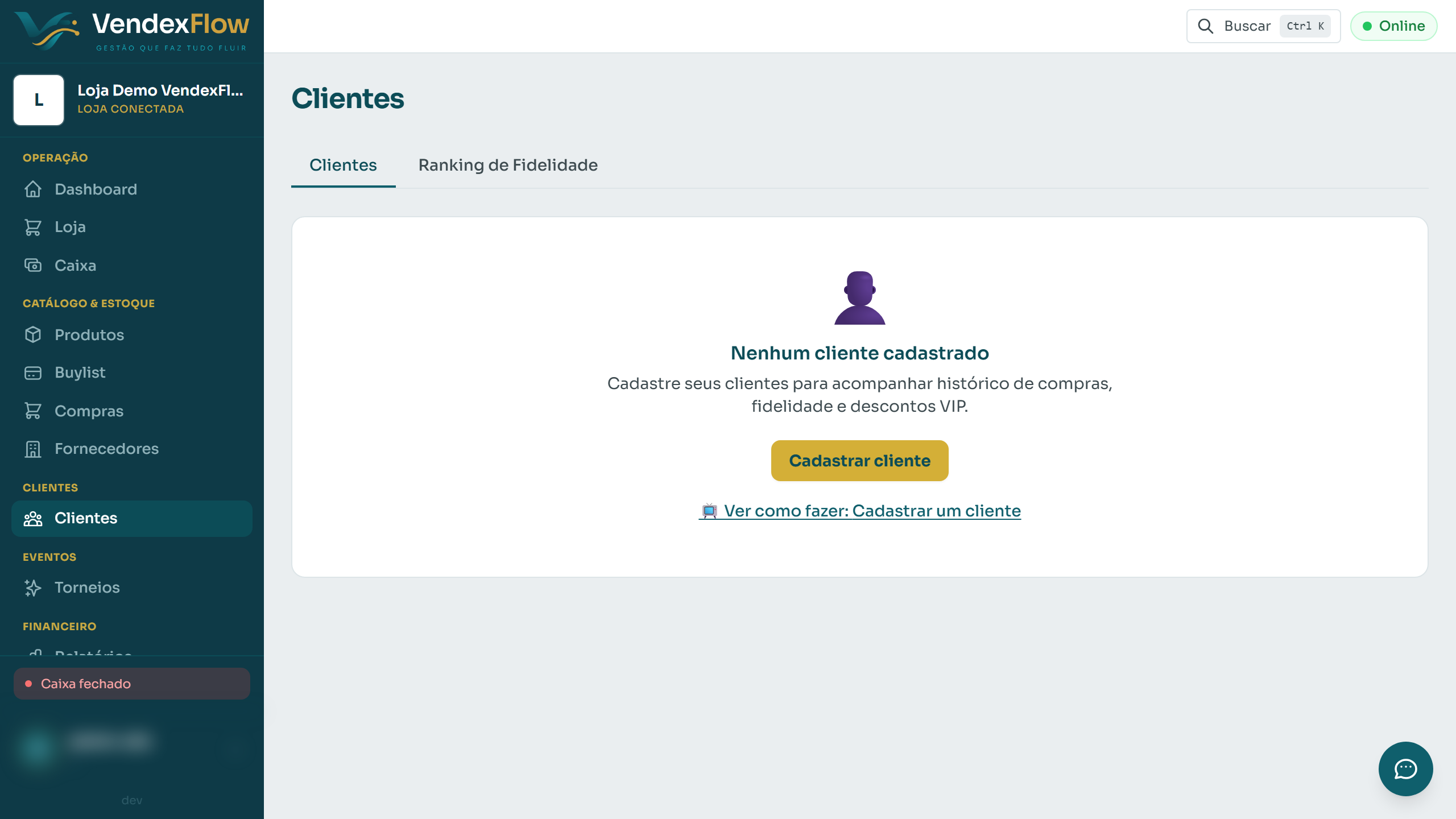Image resolution: width=1456 pixels, height=819 pixels.
Task: Open Caixa menu item
Action: [x=132, y=266]
